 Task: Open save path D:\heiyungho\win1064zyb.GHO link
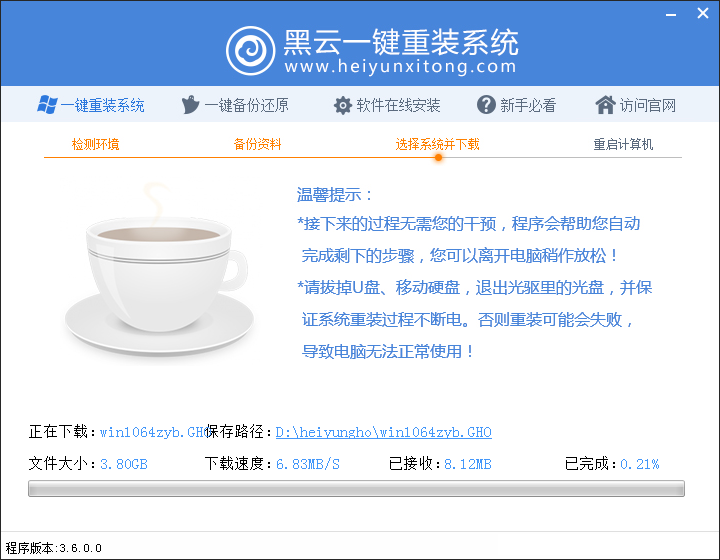click(384, 433)
